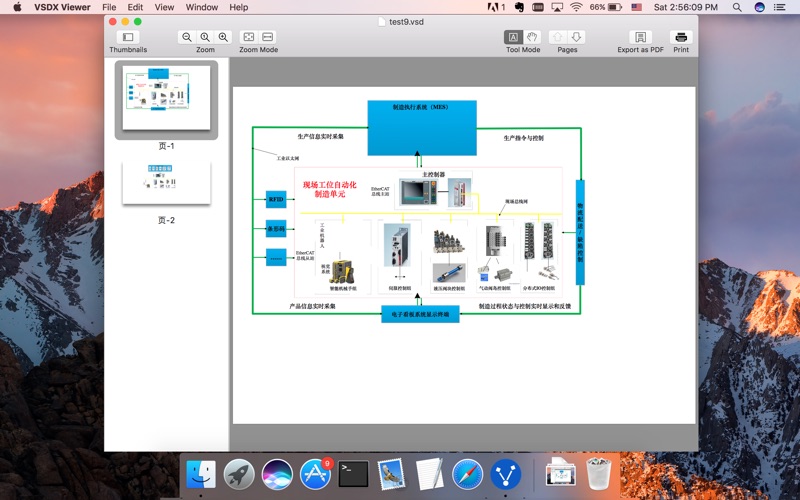Open the Mail stamp icon in Dock

(391, 474)
